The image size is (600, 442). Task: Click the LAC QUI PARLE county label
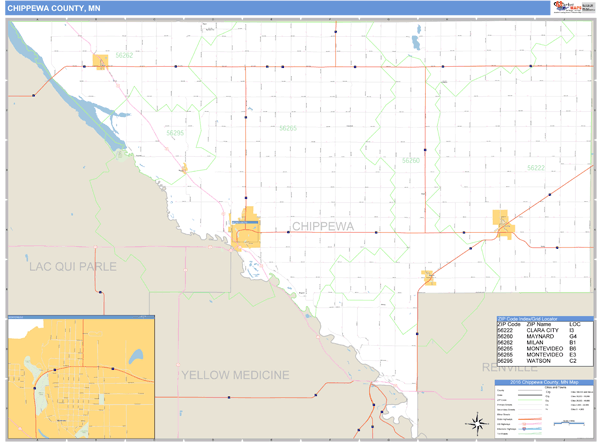point(73,267)
